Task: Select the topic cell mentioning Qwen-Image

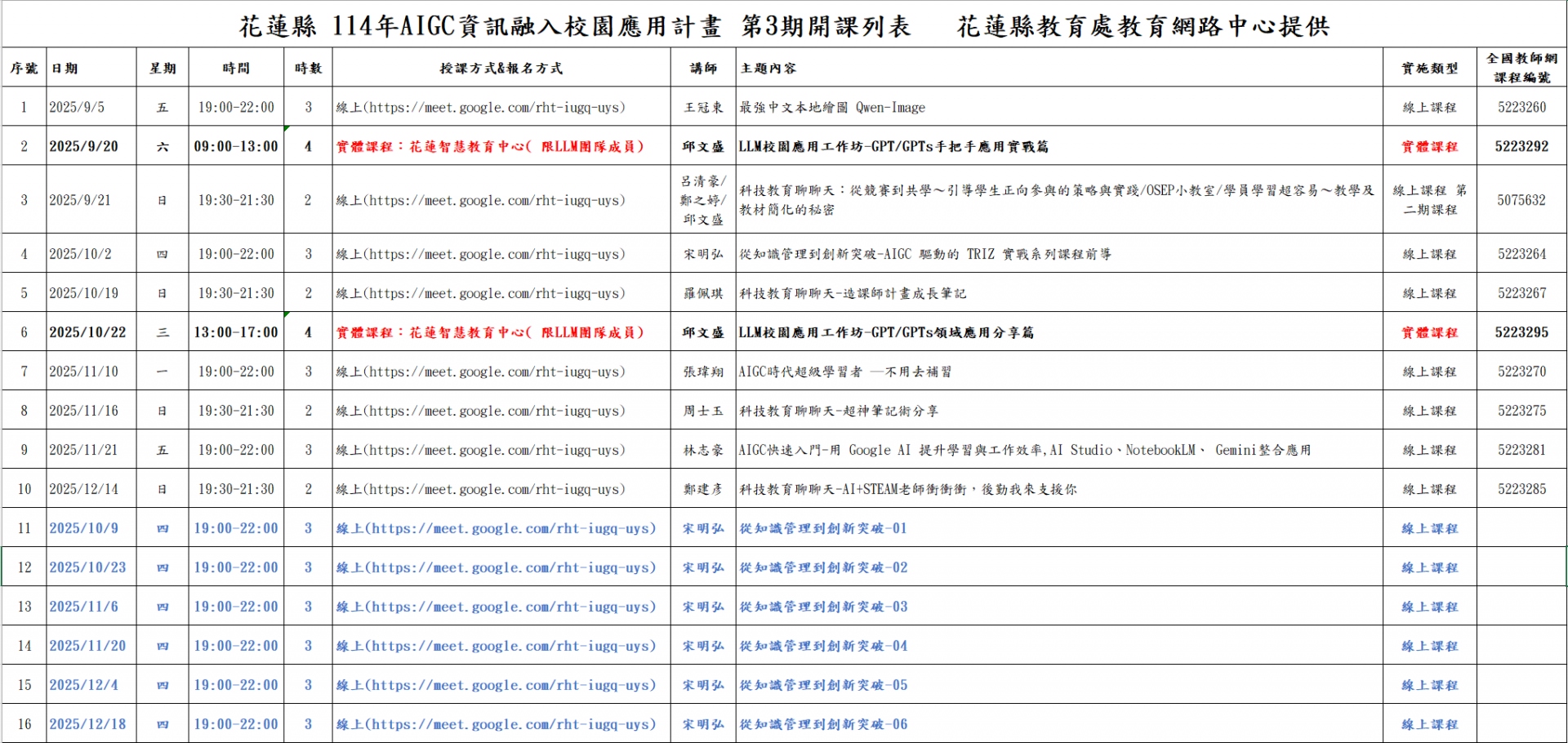Action: pyautogui.click(x=832, y=108)
